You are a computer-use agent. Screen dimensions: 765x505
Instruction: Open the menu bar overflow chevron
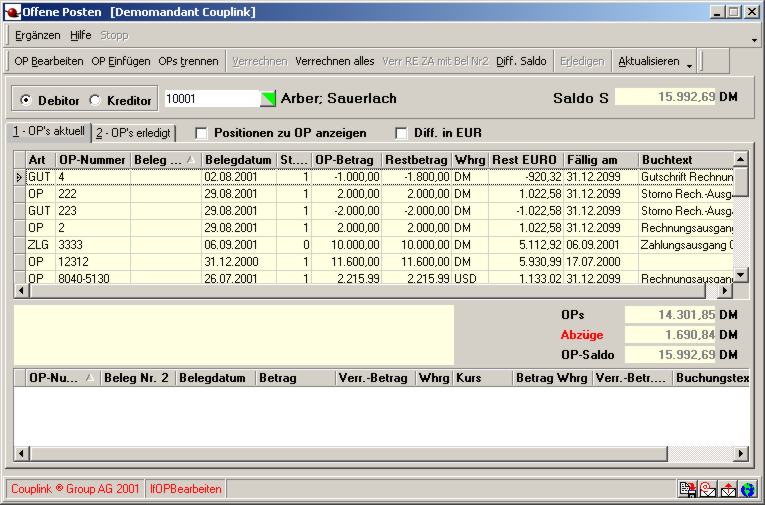pos(754,40)
